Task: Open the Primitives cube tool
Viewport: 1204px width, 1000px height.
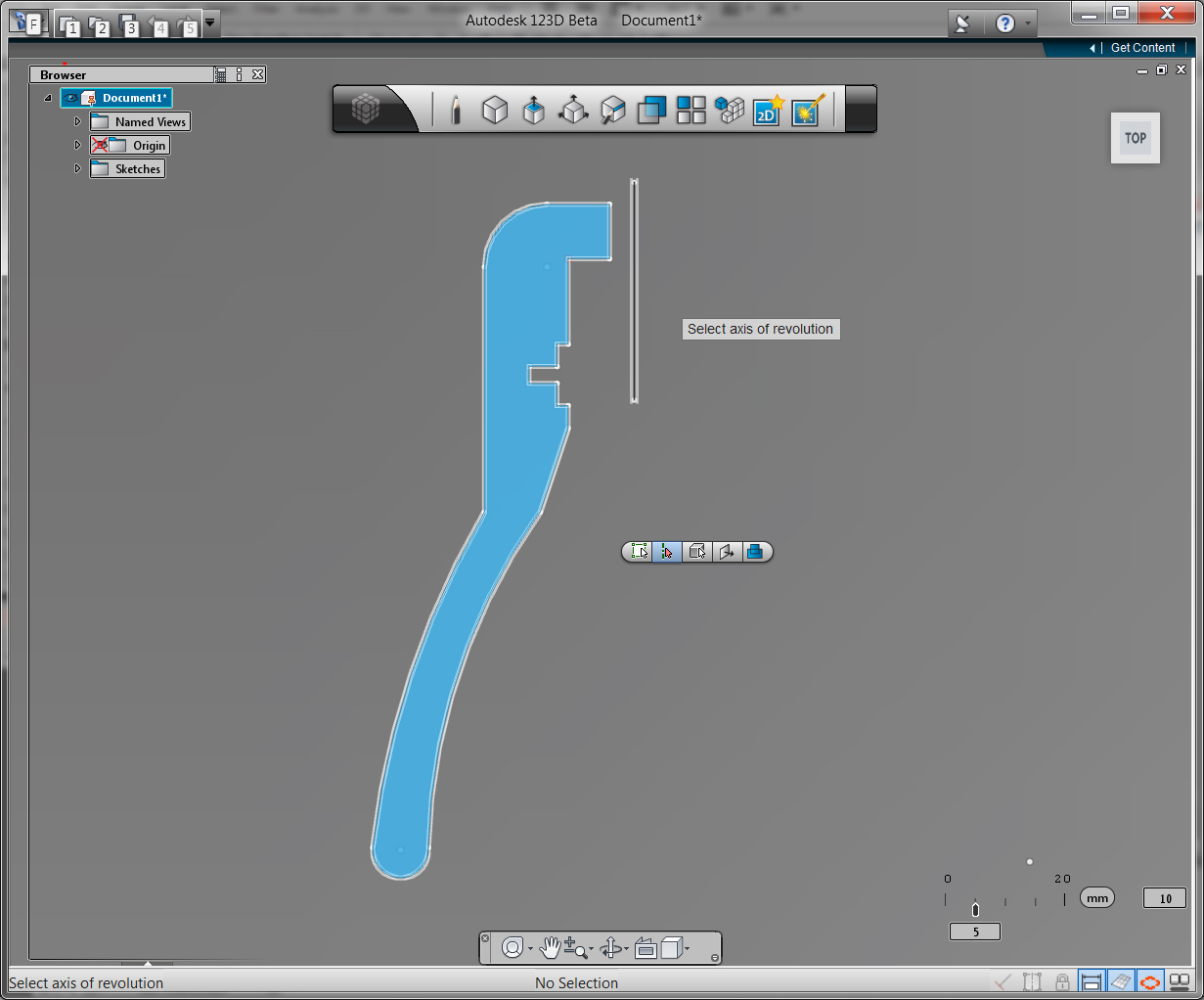Action: click(x=495, y=110)
